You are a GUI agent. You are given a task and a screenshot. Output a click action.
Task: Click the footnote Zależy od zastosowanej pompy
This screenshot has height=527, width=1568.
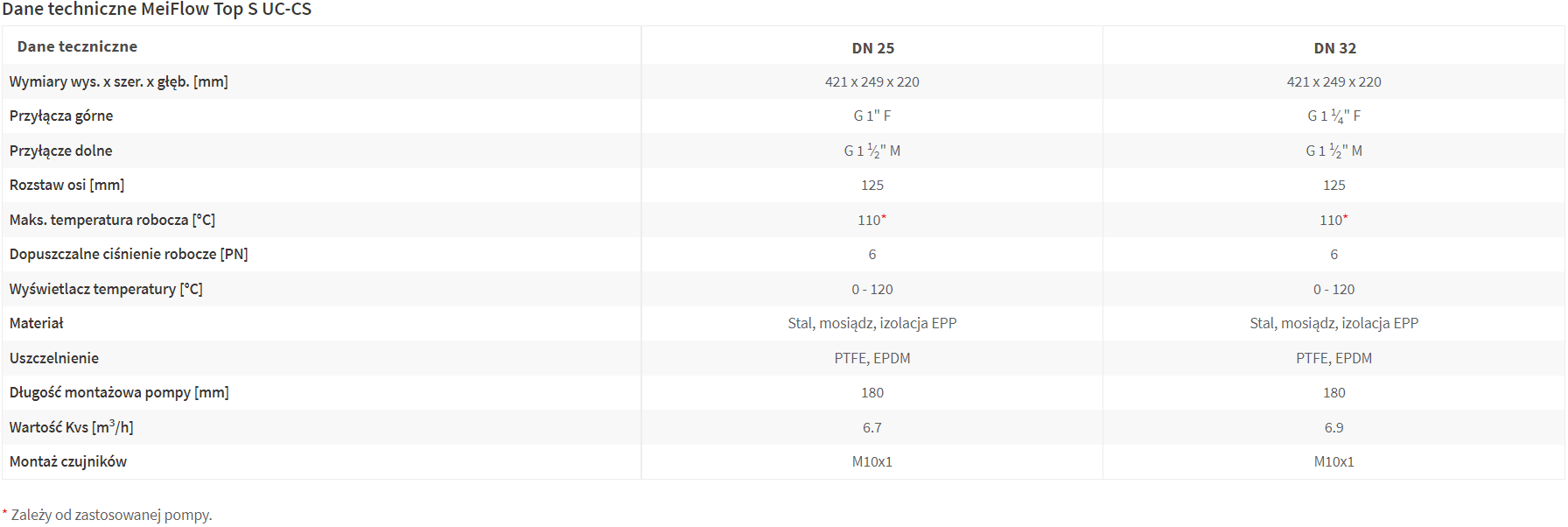point(111,515)
